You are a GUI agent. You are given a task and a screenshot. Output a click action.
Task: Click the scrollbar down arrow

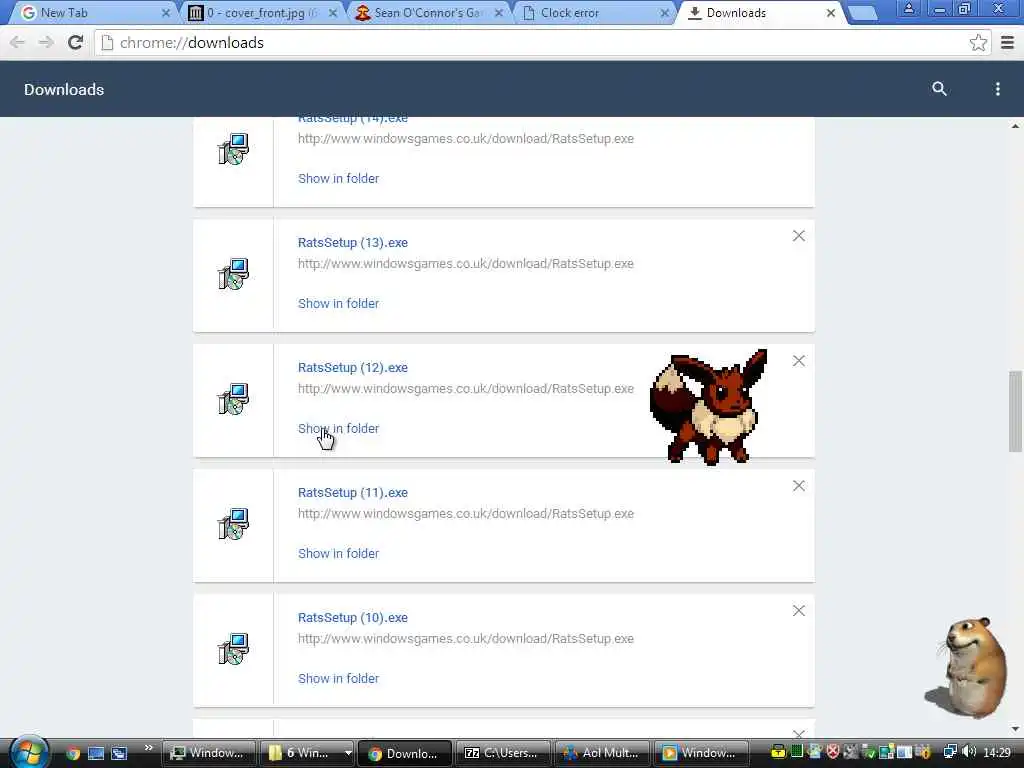pos(1015,728)
